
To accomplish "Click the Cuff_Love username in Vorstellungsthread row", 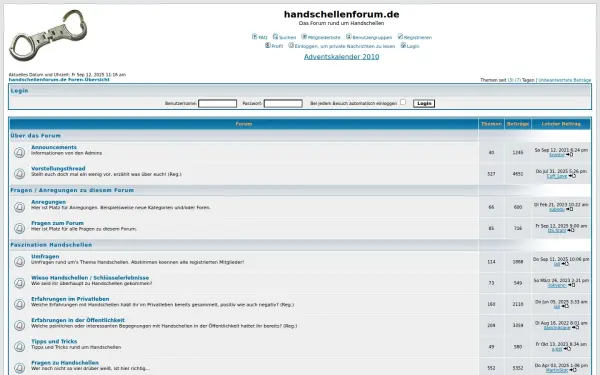I will 557,176.
